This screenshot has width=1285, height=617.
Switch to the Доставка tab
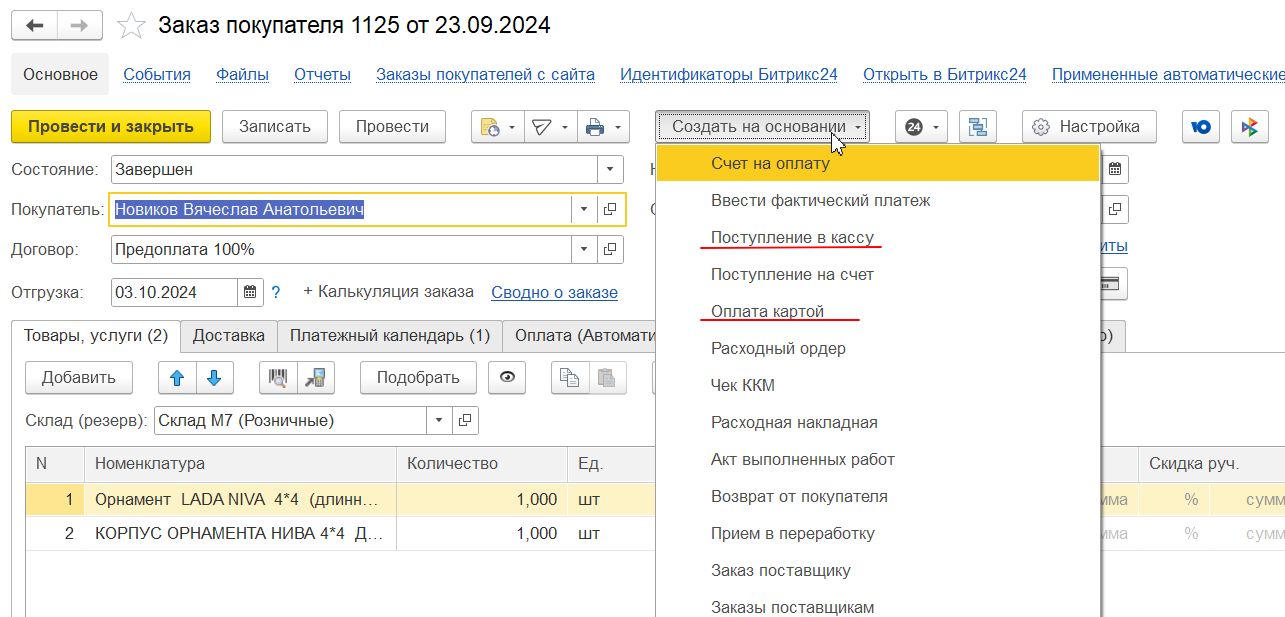[228, 336]
